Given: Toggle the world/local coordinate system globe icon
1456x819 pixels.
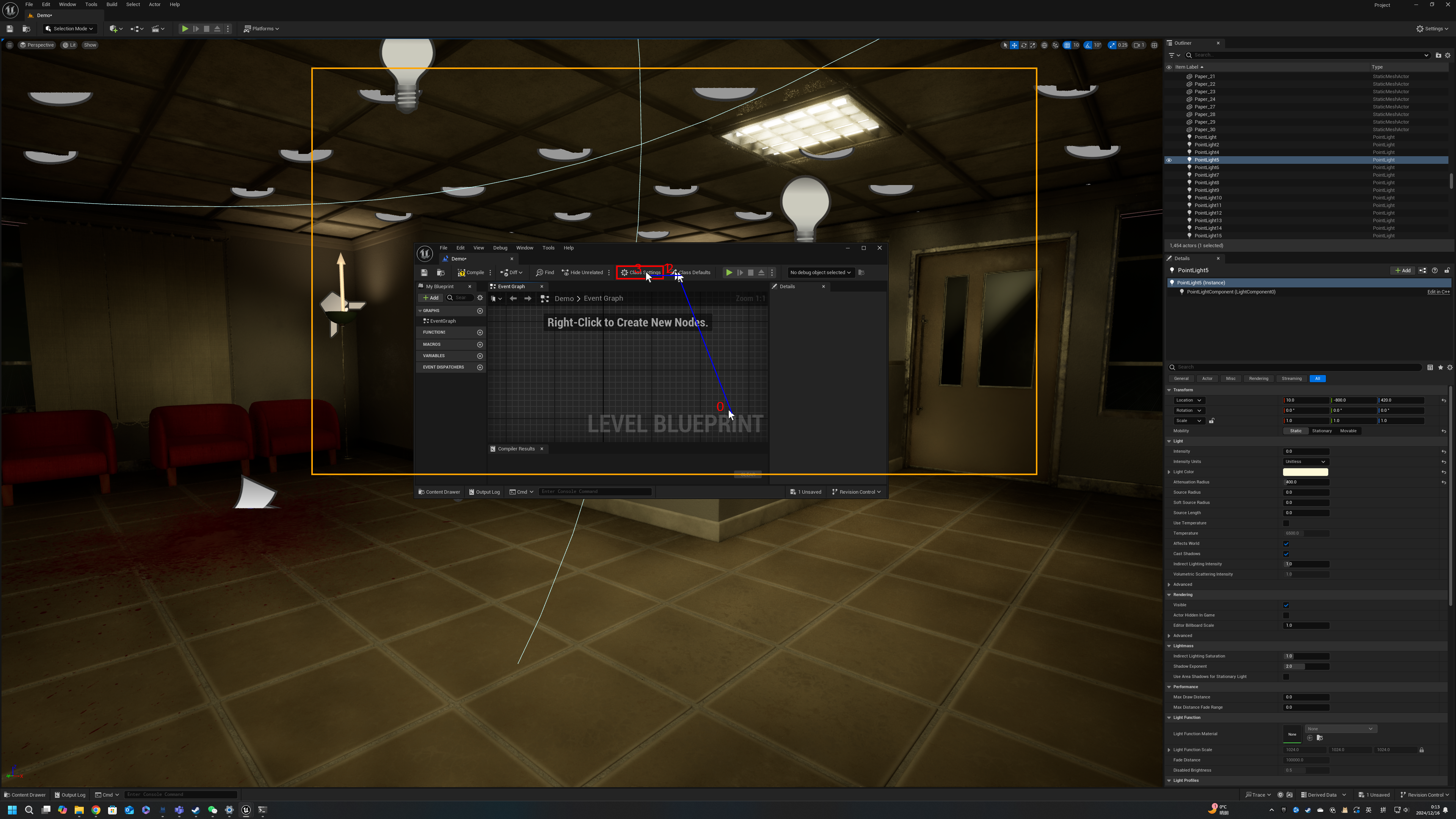Looking at the screenshot, I should click(x=1045, y=45).
